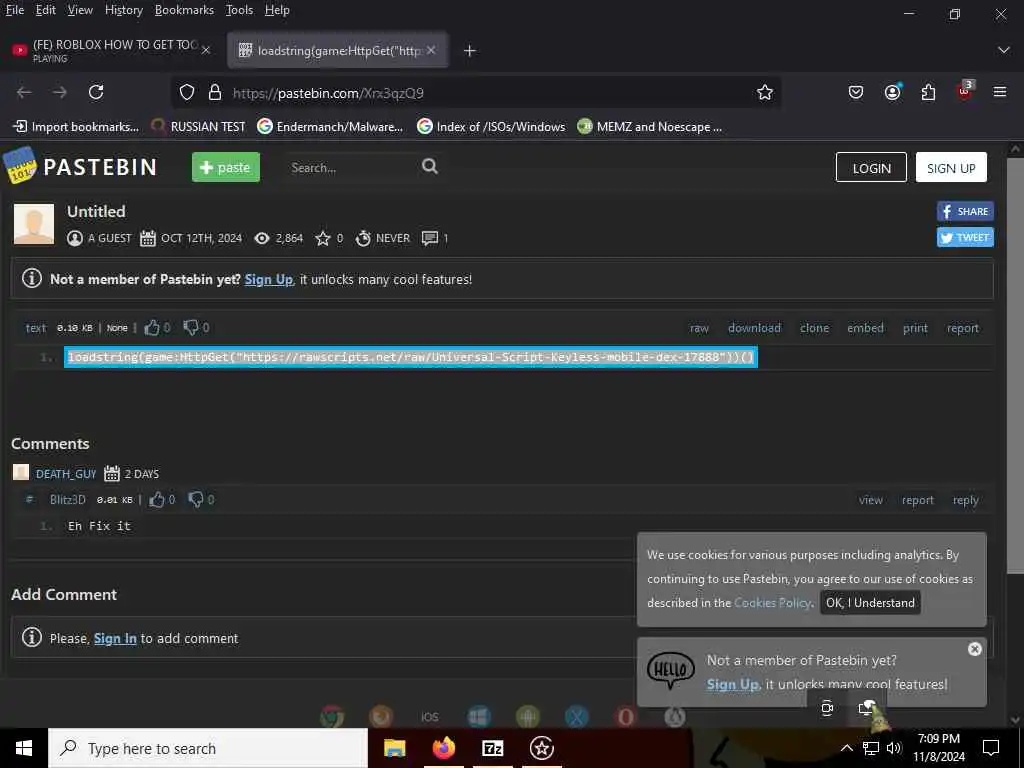Open the View menu
The image size is (1024, 768).
click(x=80, y=10)
